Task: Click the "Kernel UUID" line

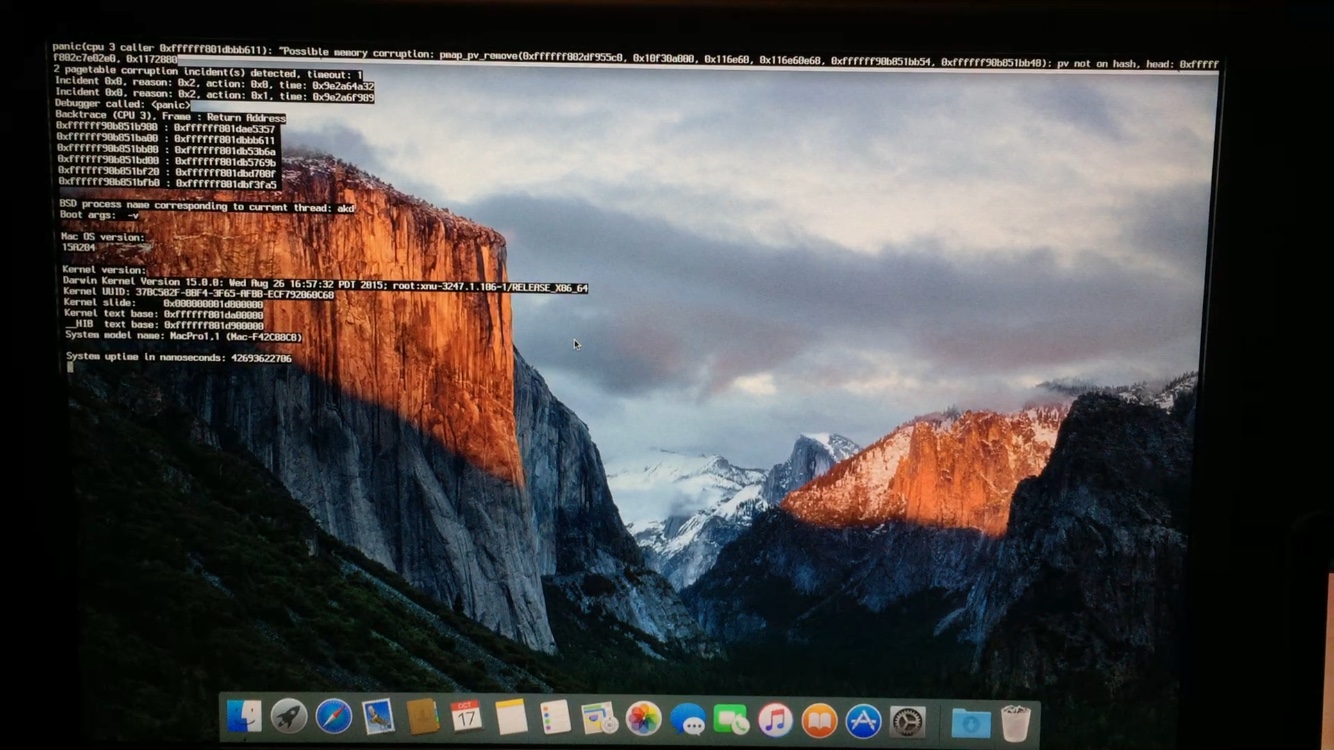Action: coord(199,294)
